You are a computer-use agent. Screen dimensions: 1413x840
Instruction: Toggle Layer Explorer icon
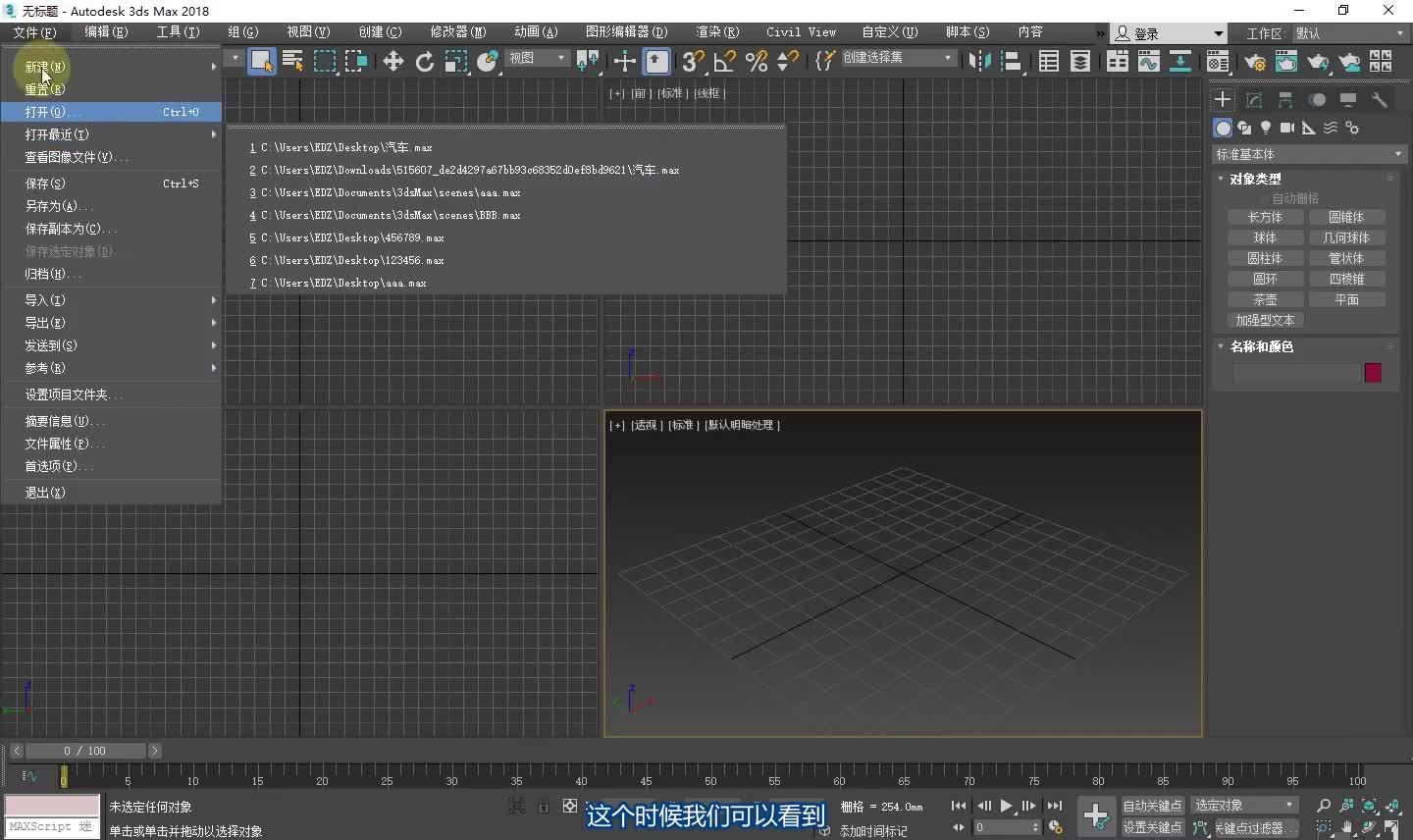1079,61
